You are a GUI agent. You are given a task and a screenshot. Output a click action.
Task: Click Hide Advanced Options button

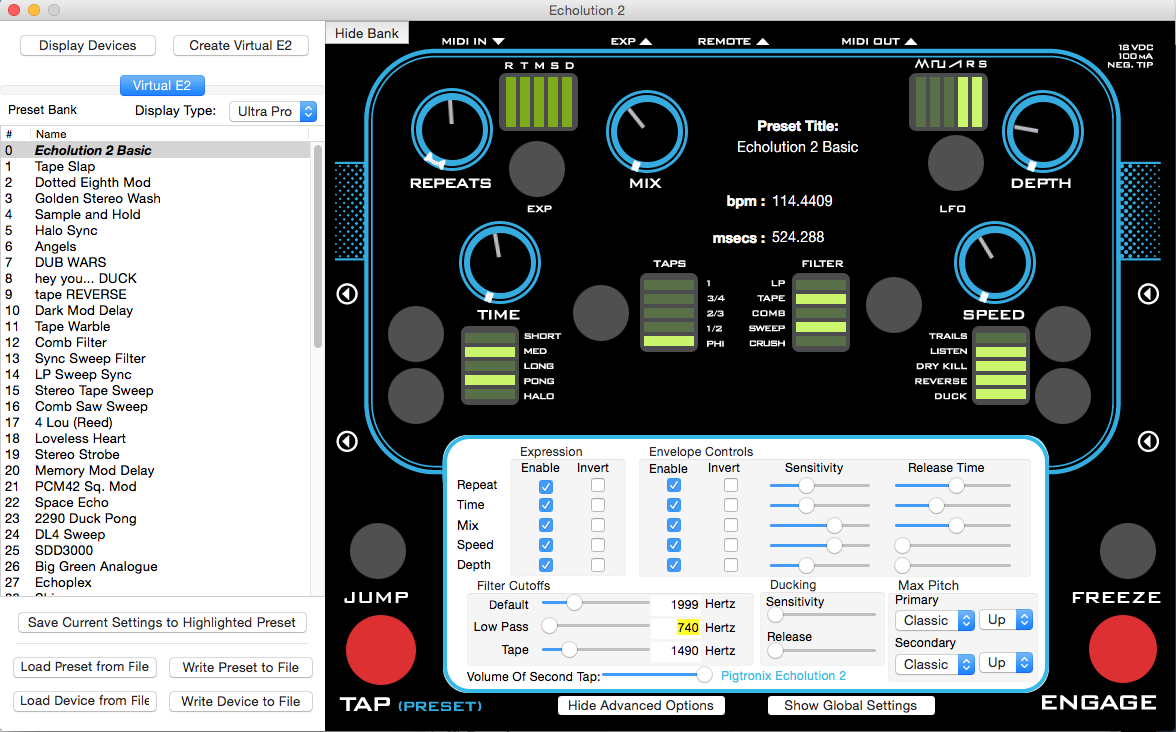(641, 705)
